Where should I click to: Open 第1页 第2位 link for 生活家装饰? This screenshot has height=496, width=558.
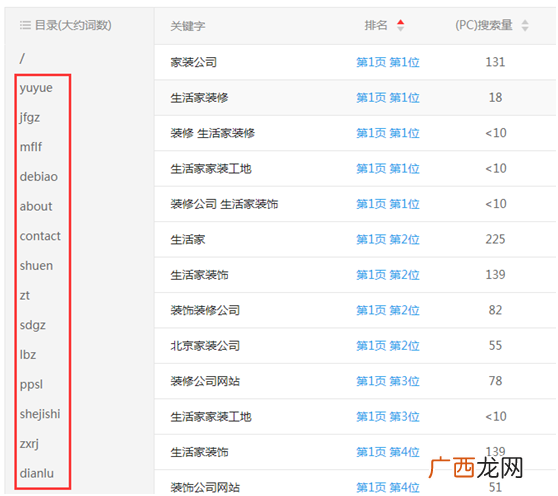(x=388, y=275)
